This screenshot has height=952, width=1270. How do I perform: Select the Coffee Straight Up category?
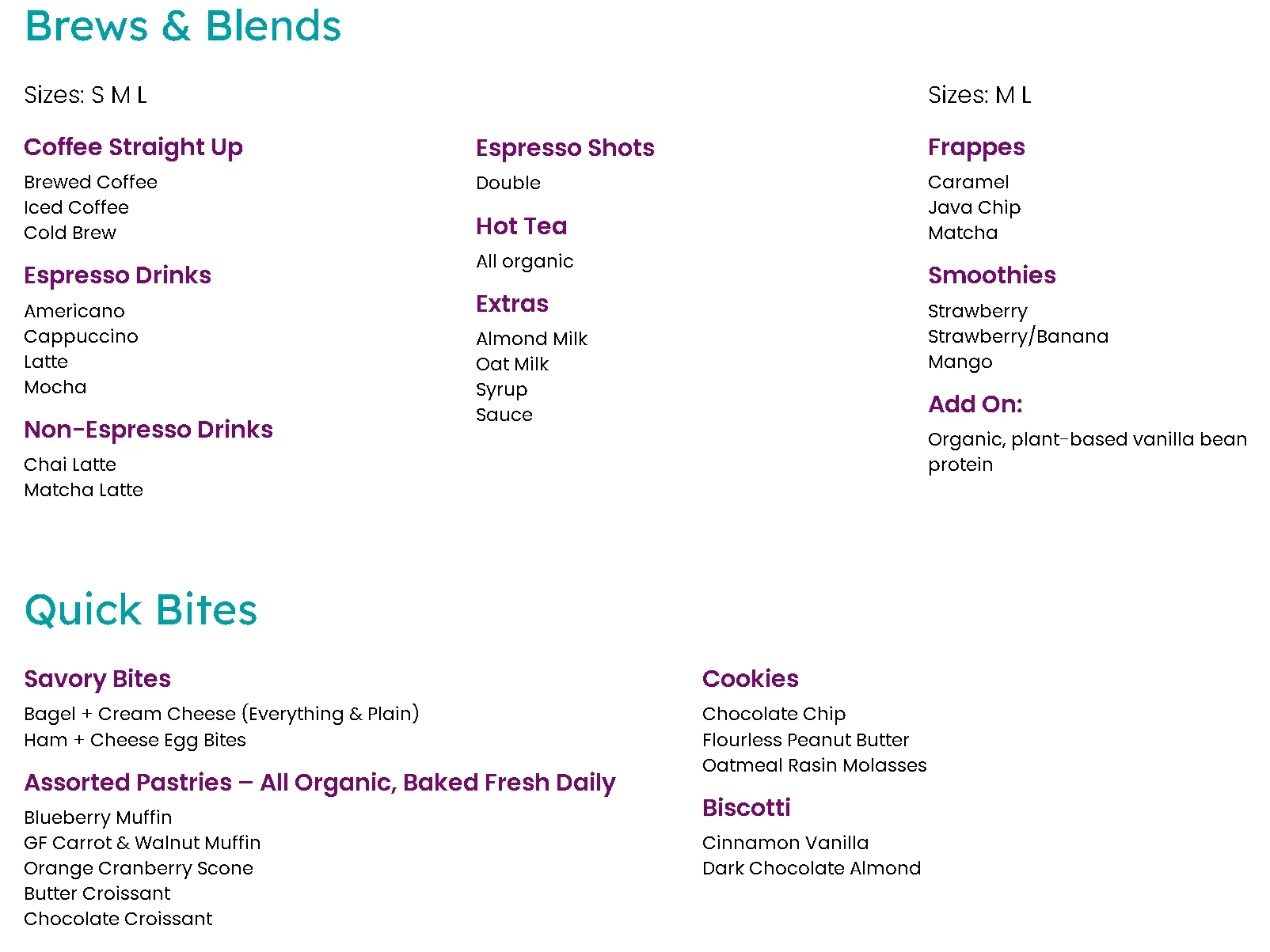point(133,147)
